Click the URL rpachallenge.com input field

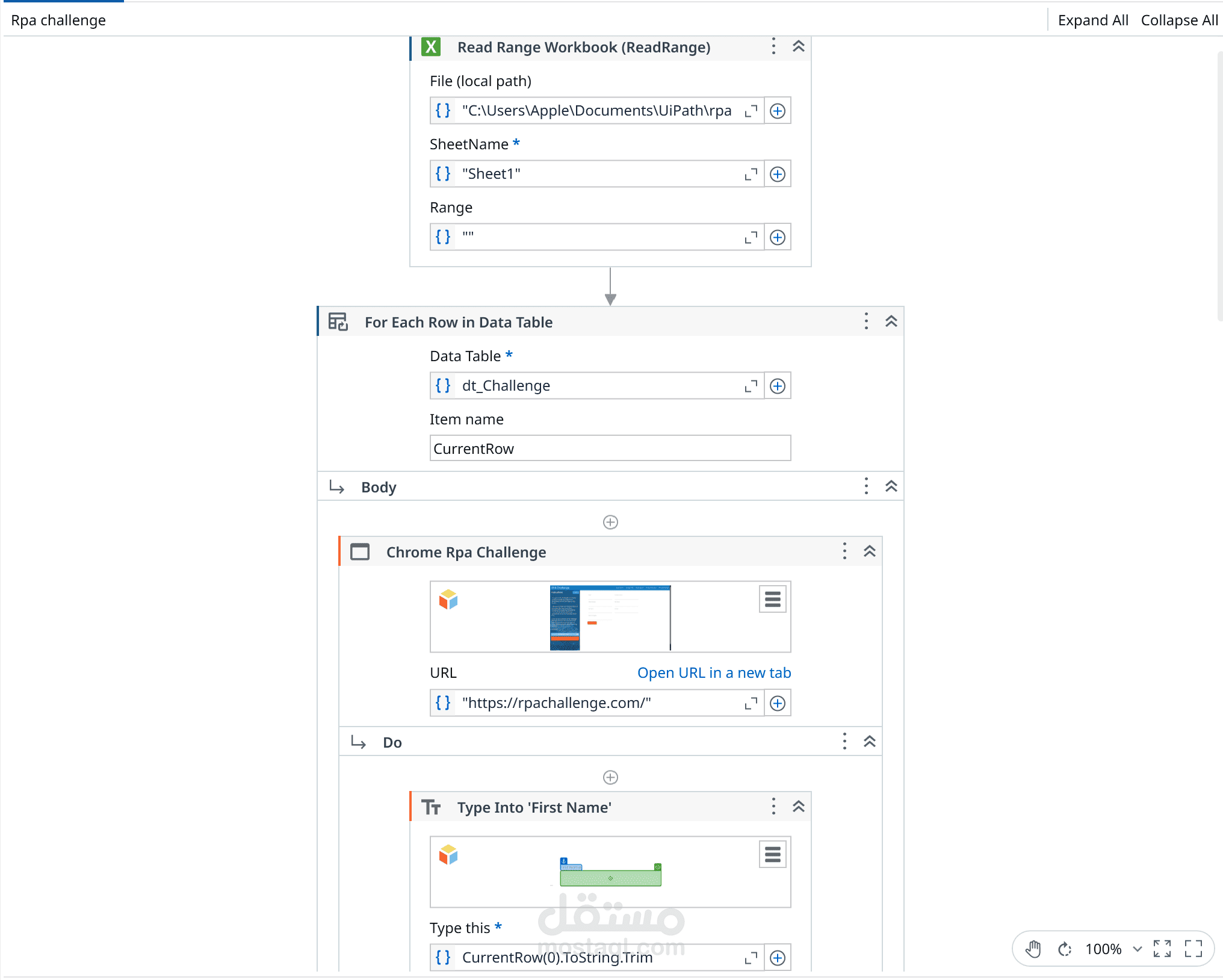(x=597, y=703)
